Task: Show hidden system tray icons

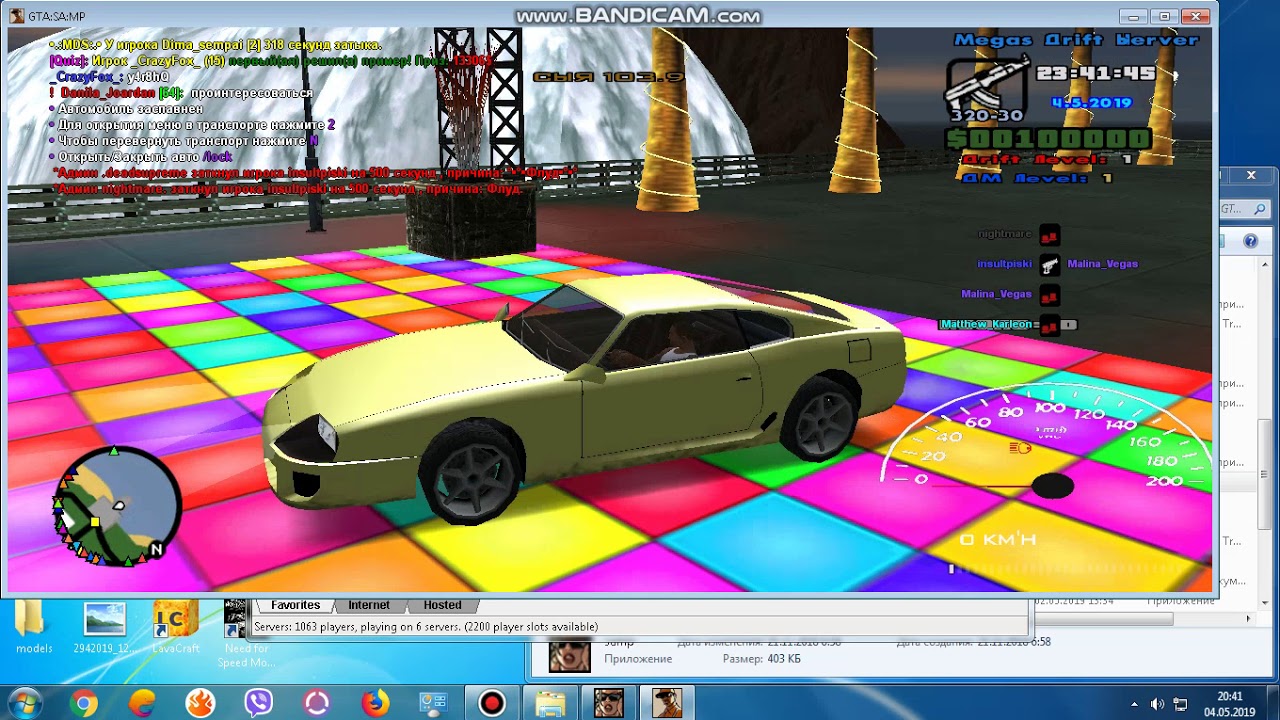Action: tap(1134, 704)
